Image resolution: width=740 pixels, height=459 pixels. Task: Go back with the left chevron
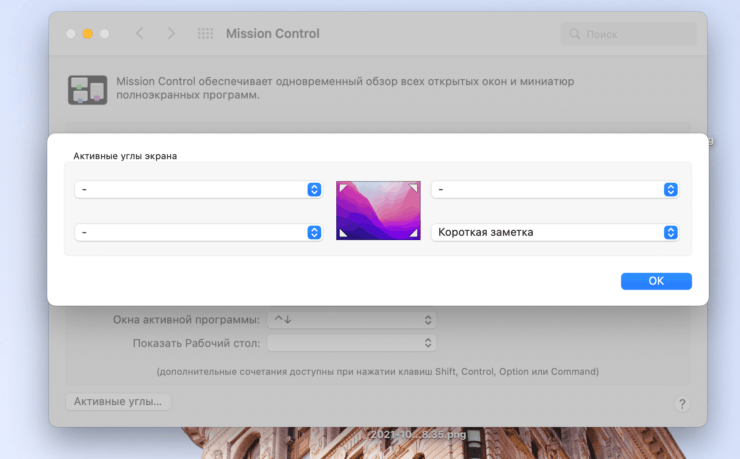point(140,33)
